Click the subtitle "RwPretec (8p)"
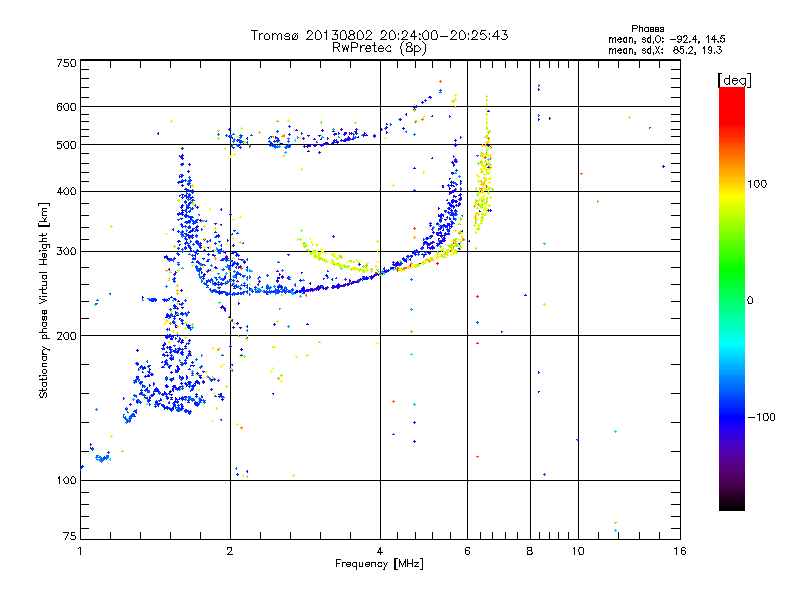This screenshot has height=600, width=800. (x=379, y=48)
